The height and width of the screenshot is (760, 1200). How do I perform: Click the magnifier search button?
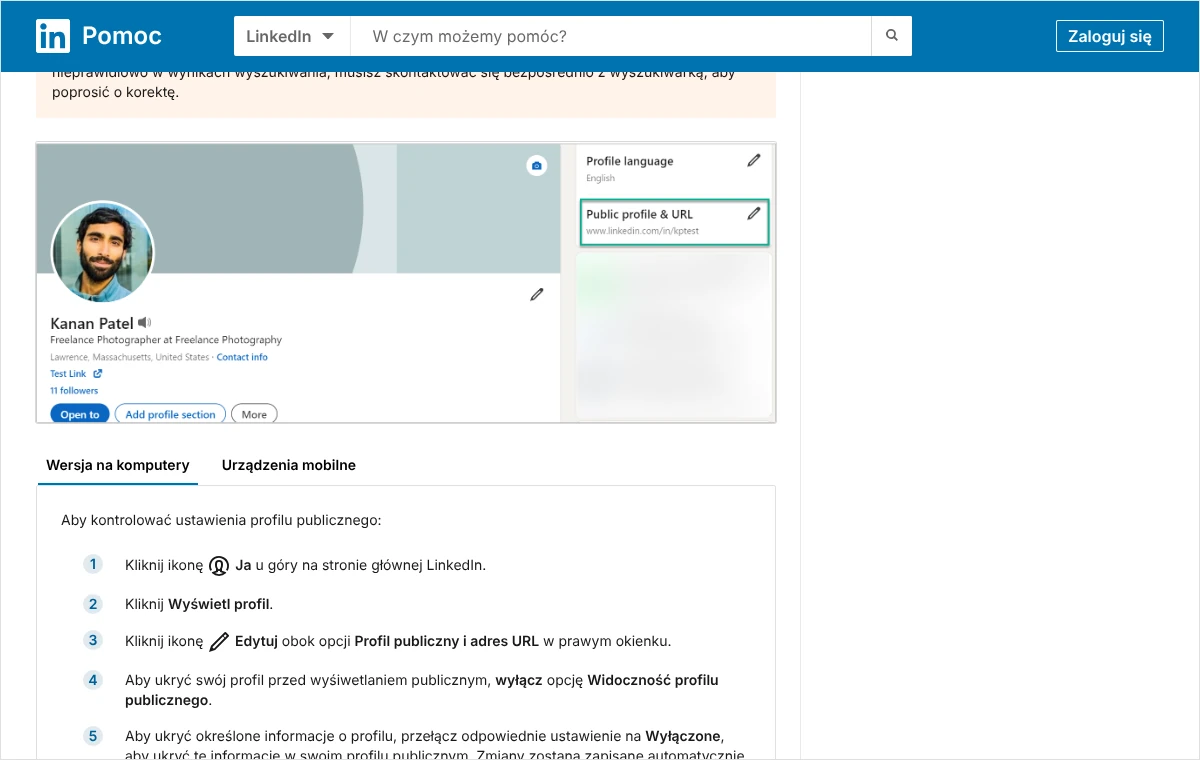[892, 36]
